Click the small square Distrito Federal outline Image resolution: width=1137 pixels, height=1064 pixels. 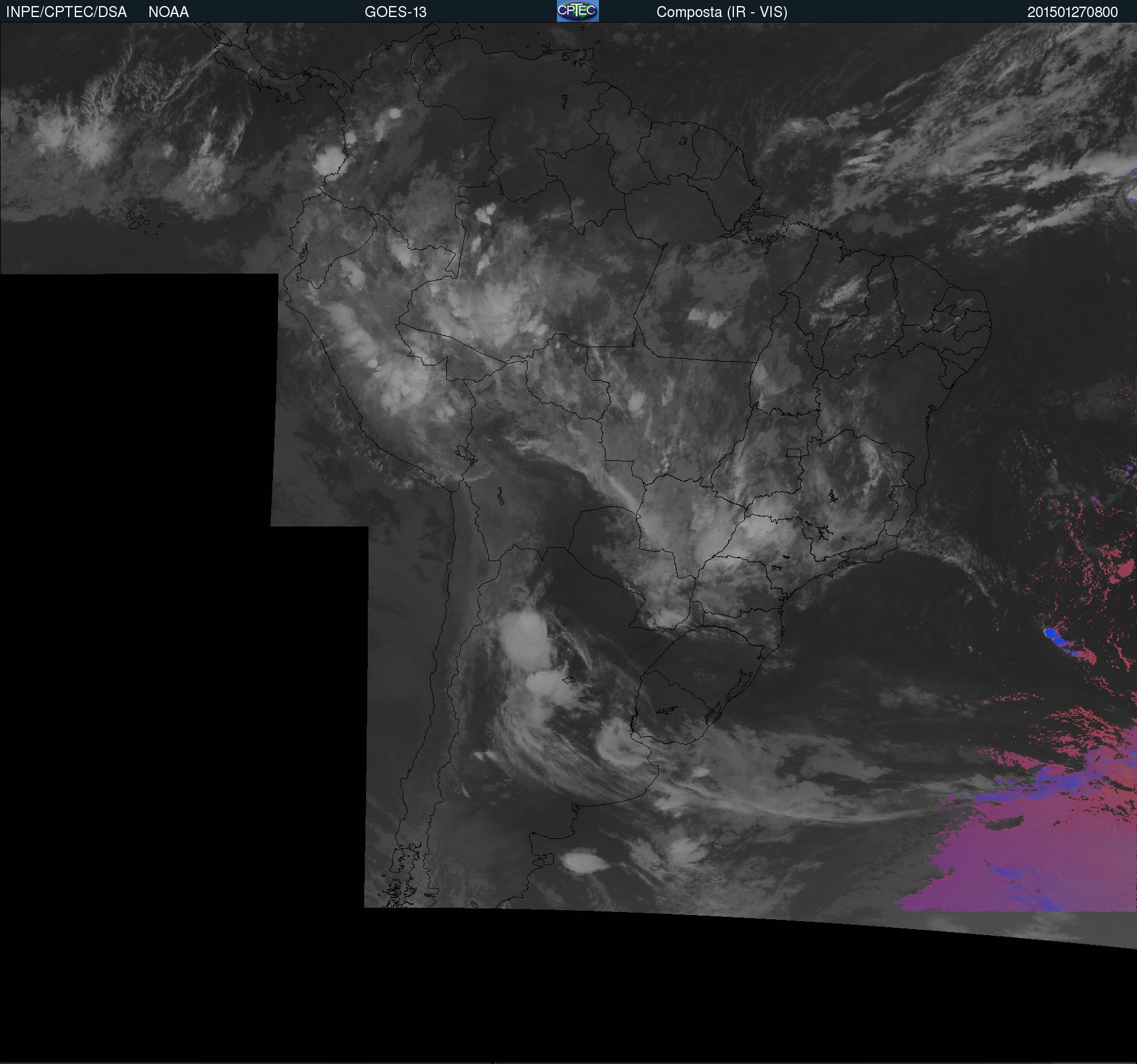tap(793, 452)
